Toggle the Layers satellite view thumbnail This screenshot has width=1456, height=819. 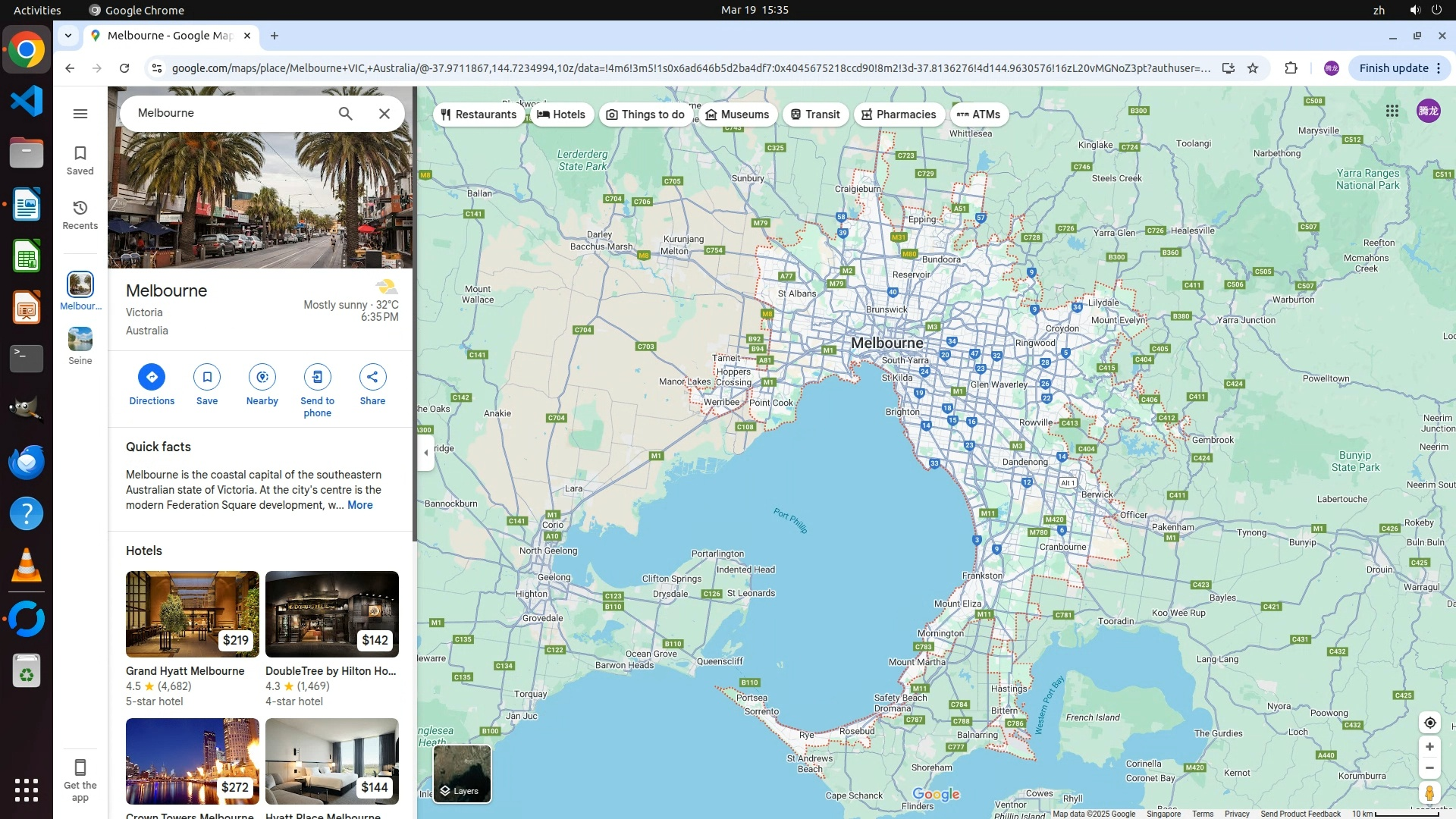coord(462,773)
